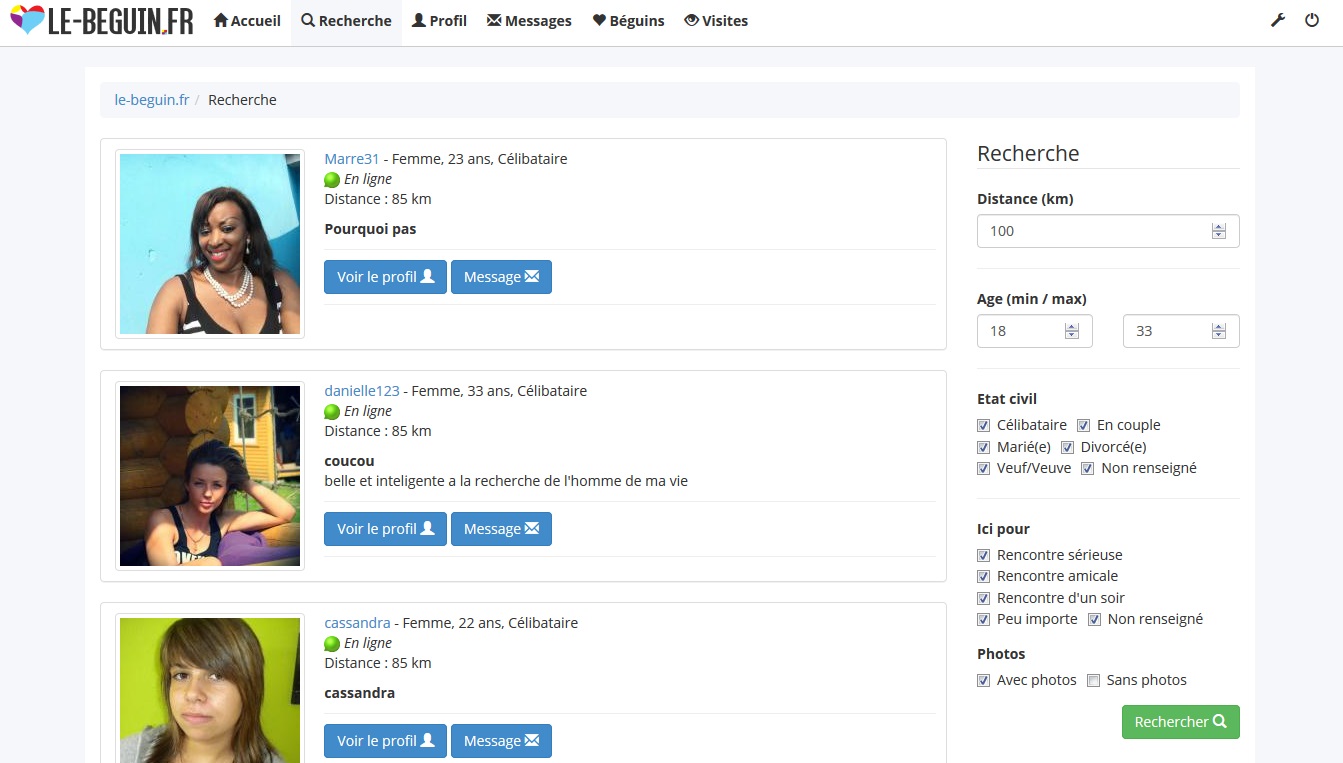This screenshot has height=763, width=1343.
Task: Click Marre31's profile photo
Action: click(210, 244)
